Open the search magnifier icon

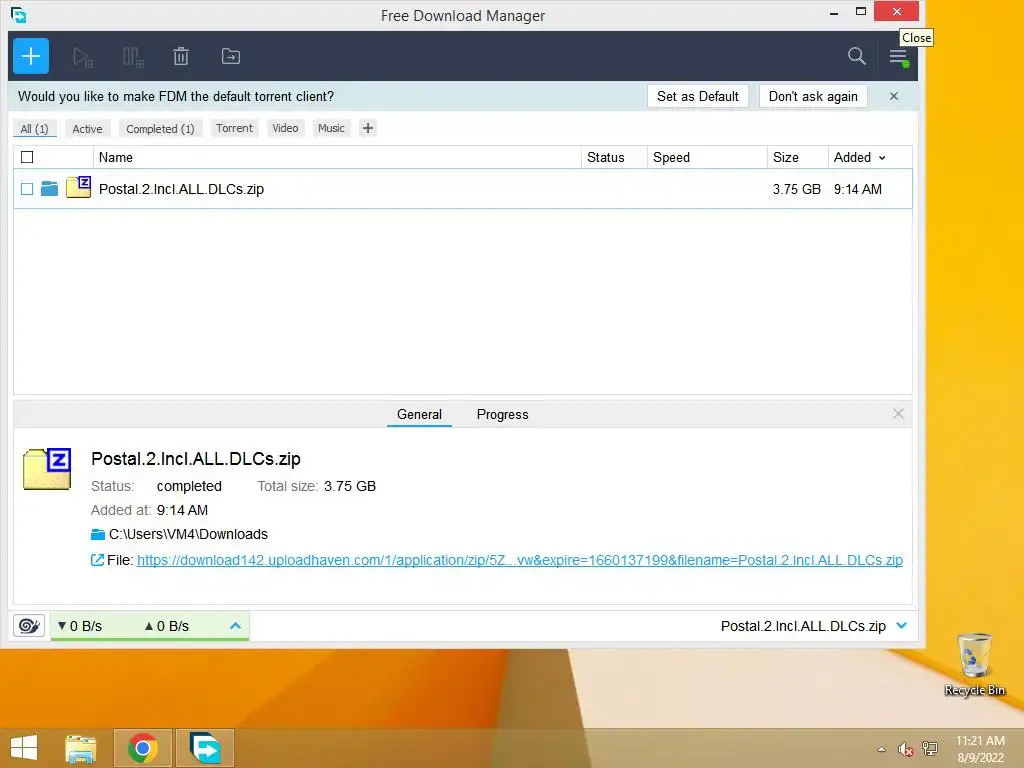856,56
